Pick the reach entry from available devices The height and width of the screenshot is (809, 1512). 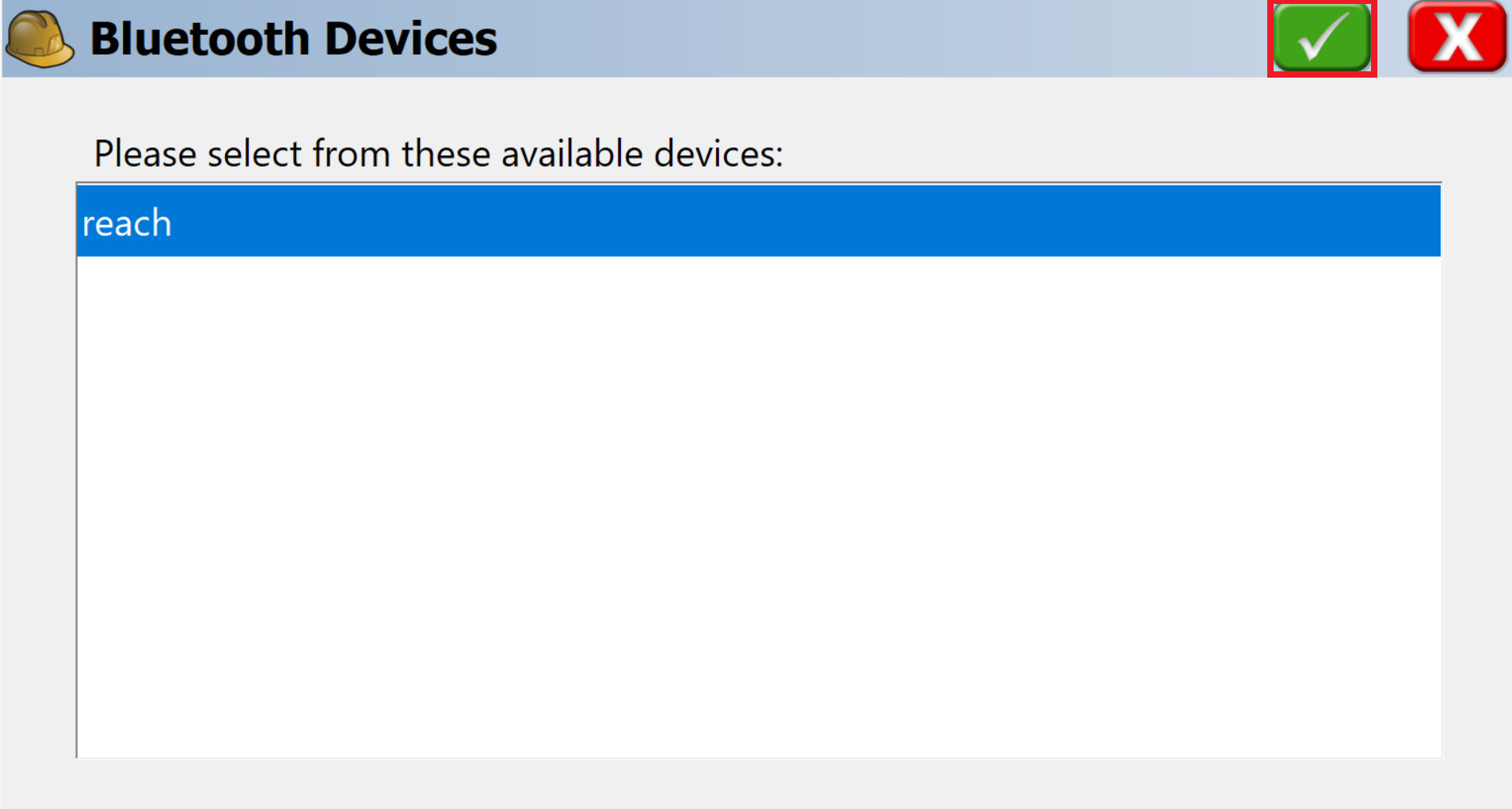(x=758, y=221)
